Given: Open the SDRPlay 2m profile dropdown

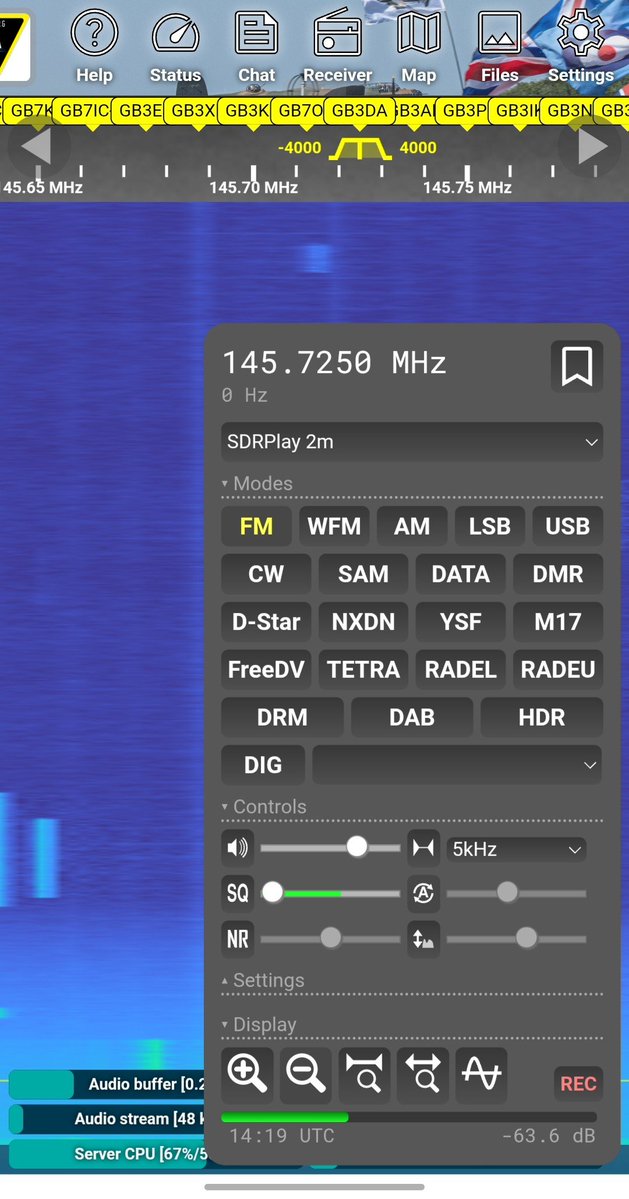Looking at the screenshot, I should coord(412,442).
